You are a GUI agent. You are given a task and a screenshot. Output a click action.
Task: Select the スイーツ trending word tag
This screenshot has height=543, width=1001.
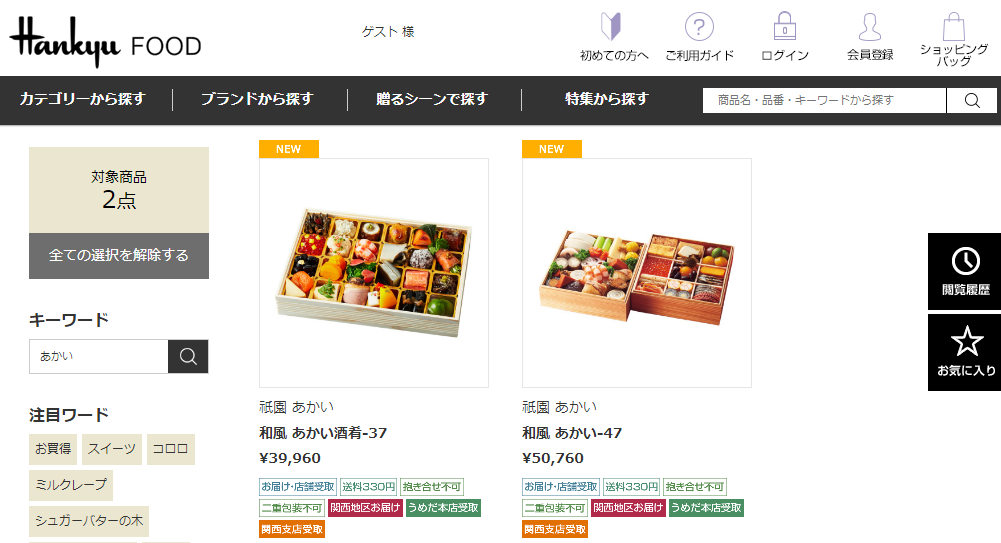(112, 449)
